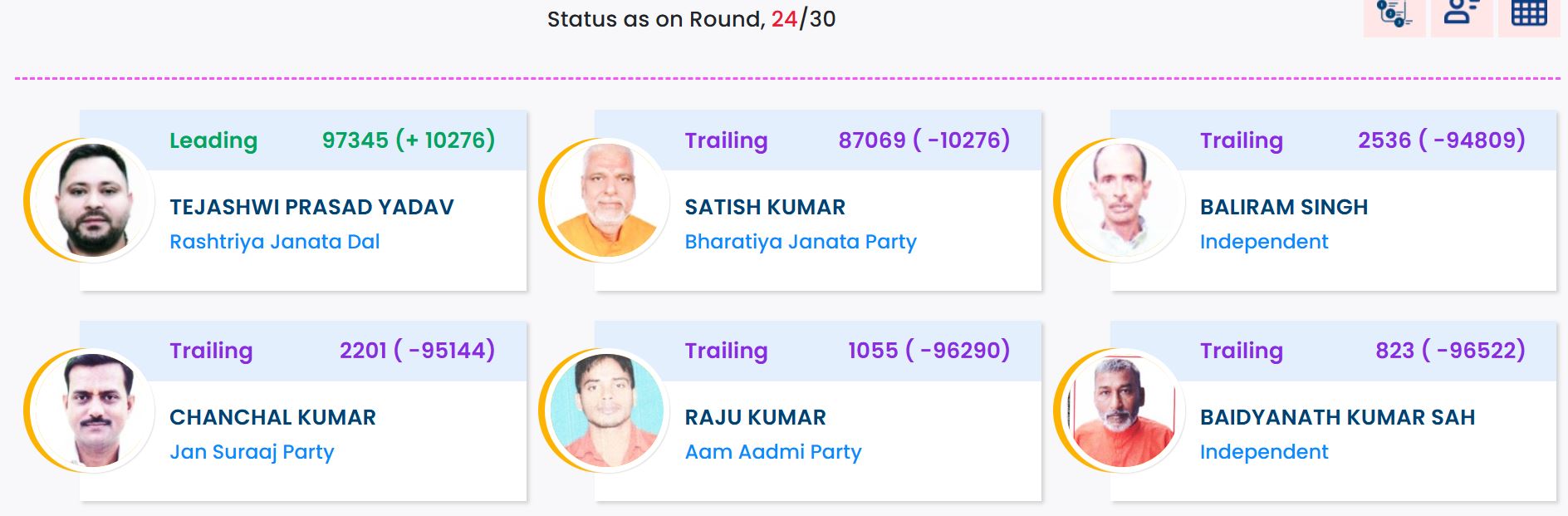
Task: Click the name SATISH KUMAR
Action: point(764,207)
